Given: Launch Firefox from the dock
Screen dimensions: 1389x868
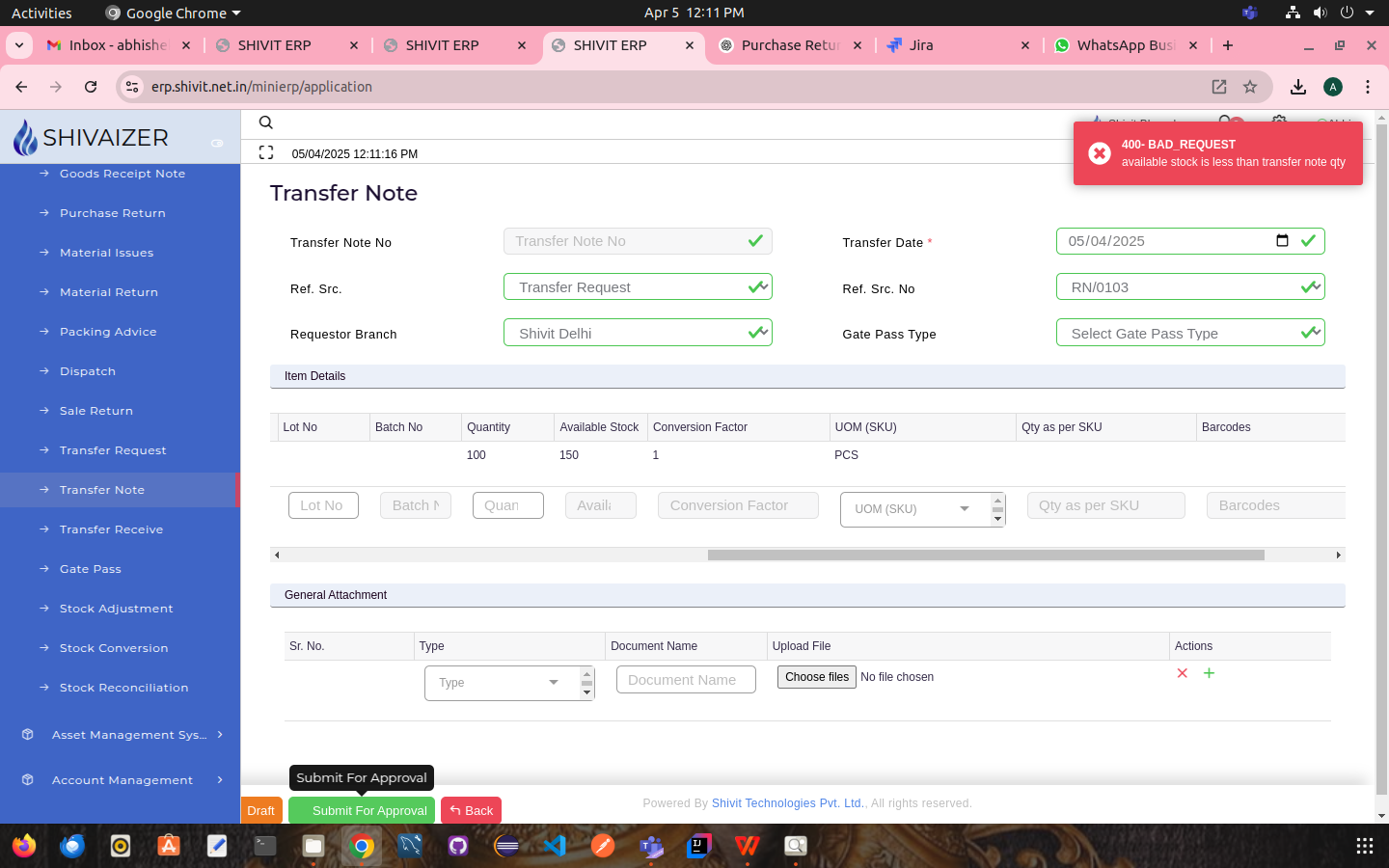Looking at the screenshot, I should point(24,846).
